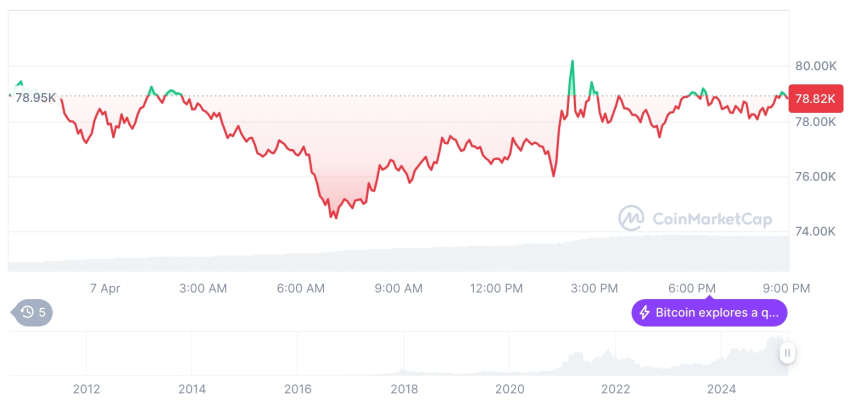Click the history events badge showing 5

pos(33,313)
